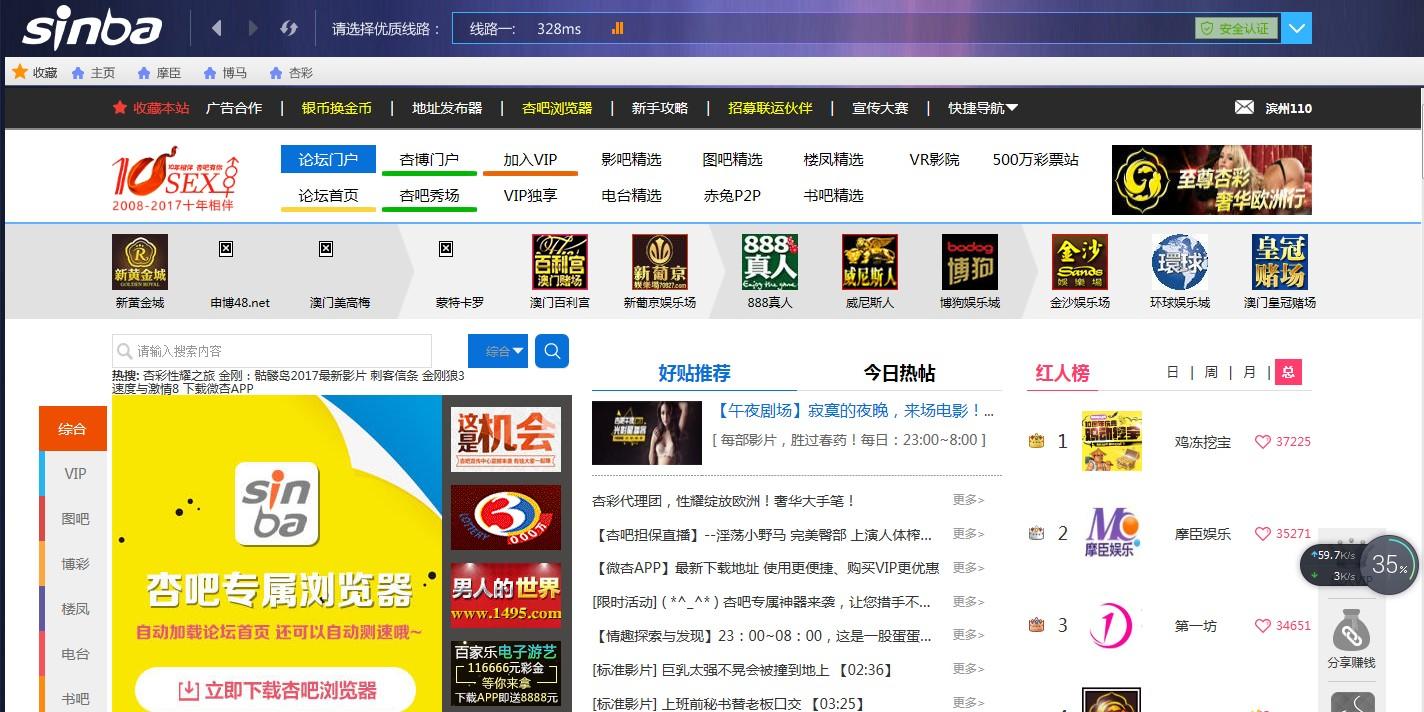
Task: Open the 博马 bookmark
Action: tap(225, 73)
